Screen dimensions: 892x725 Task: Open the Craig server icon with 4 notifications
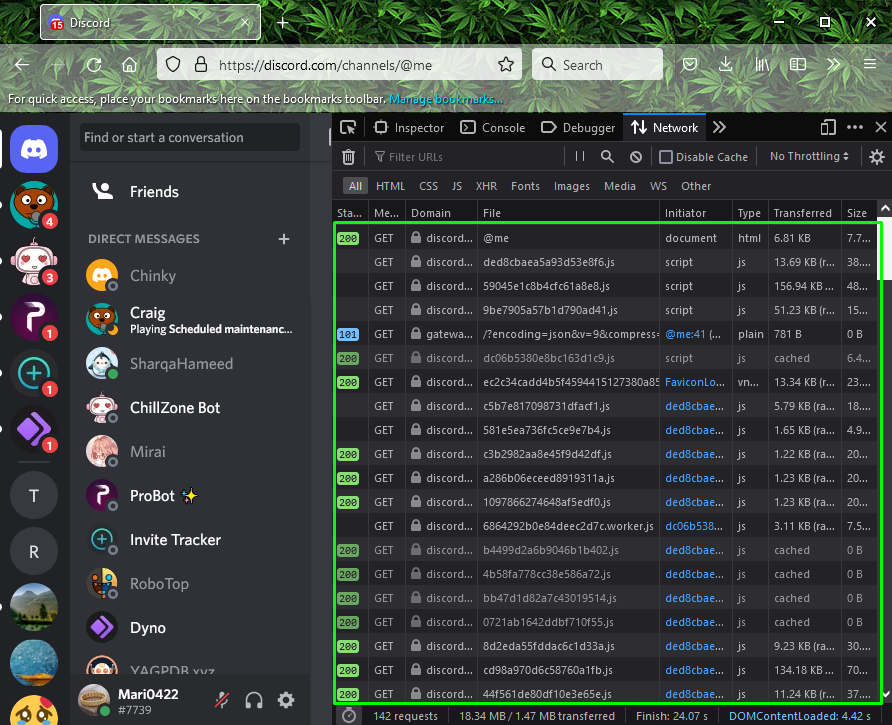tap(34, 205)
